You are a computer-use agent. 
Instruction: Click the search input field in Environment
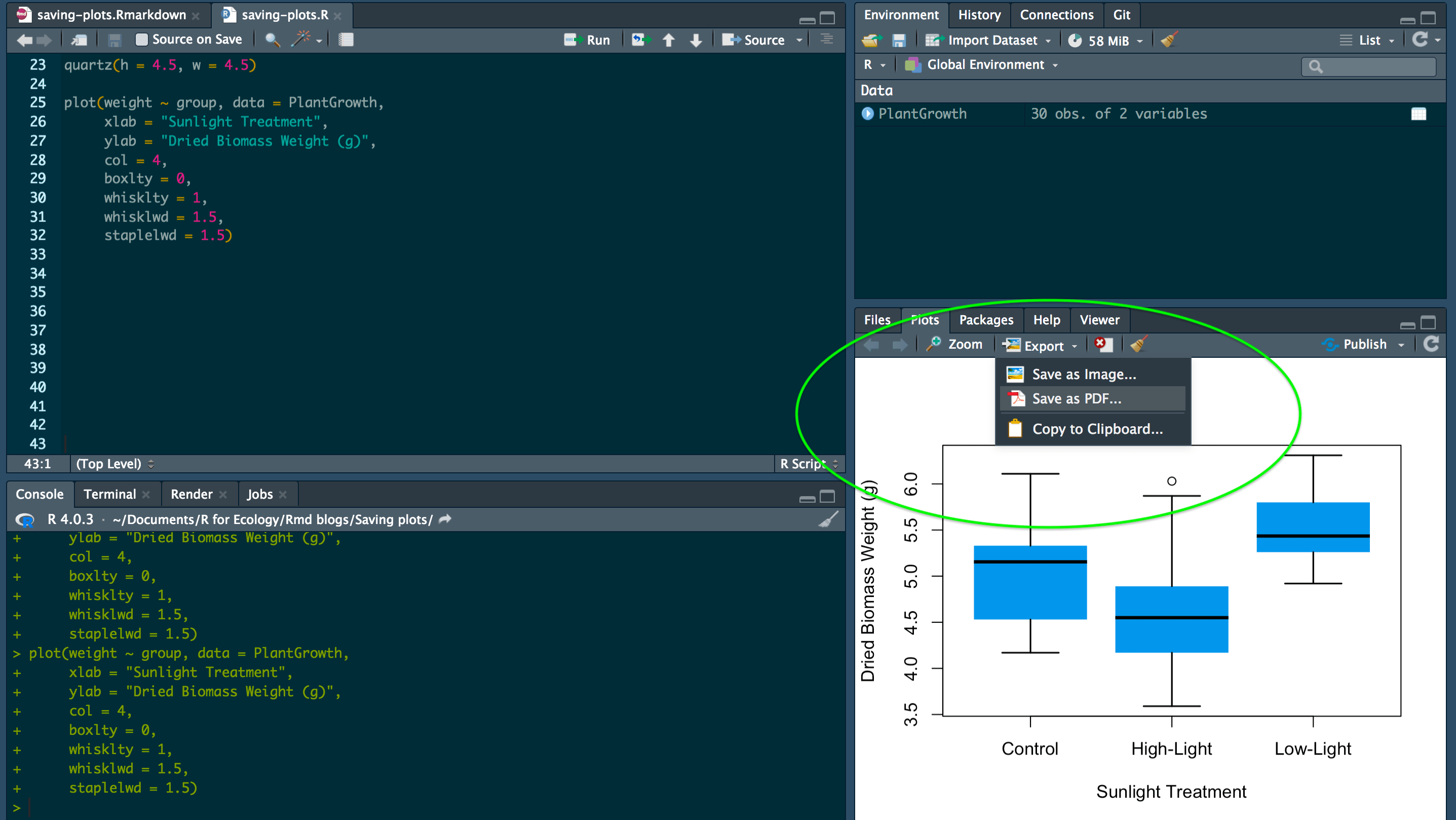pyautogui.click(x=1370, y=65)
